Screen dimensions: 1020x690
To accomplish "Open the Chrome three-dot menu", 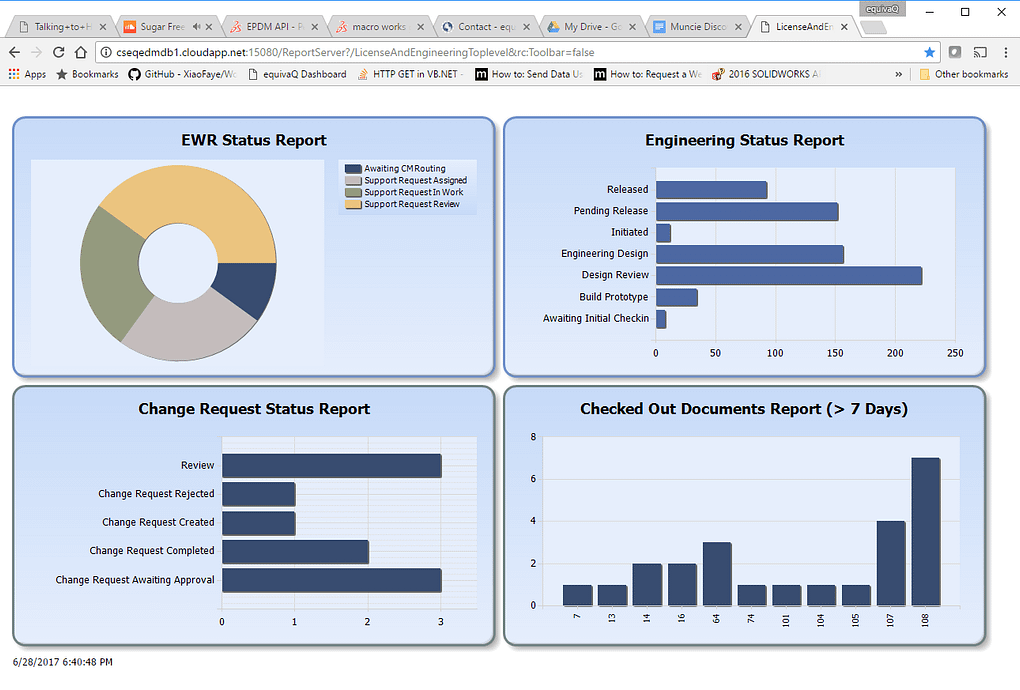I will [x=1006, y=52].
